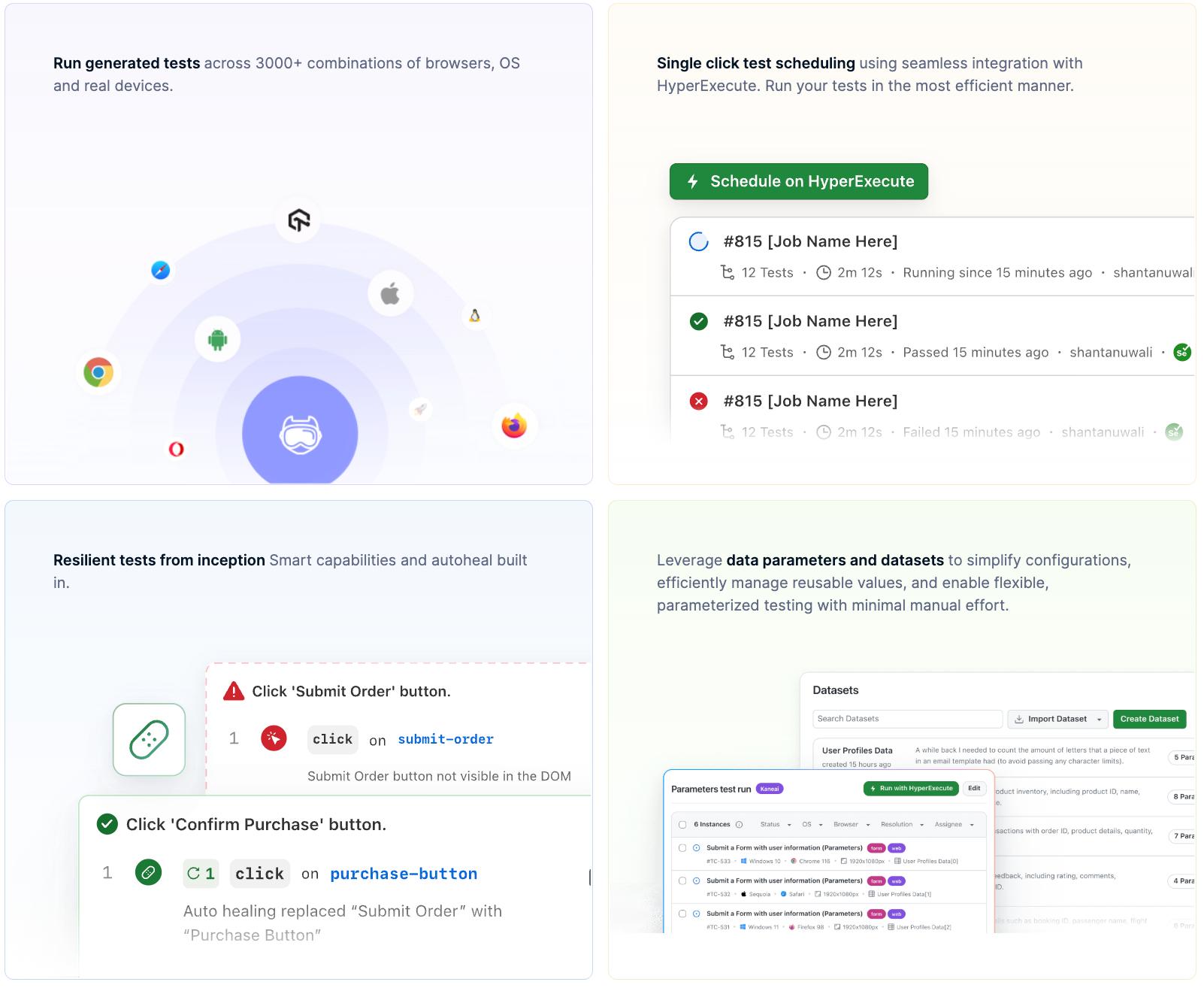
Task: Click Edit button on Parameters test run
Action: point(974,788)
